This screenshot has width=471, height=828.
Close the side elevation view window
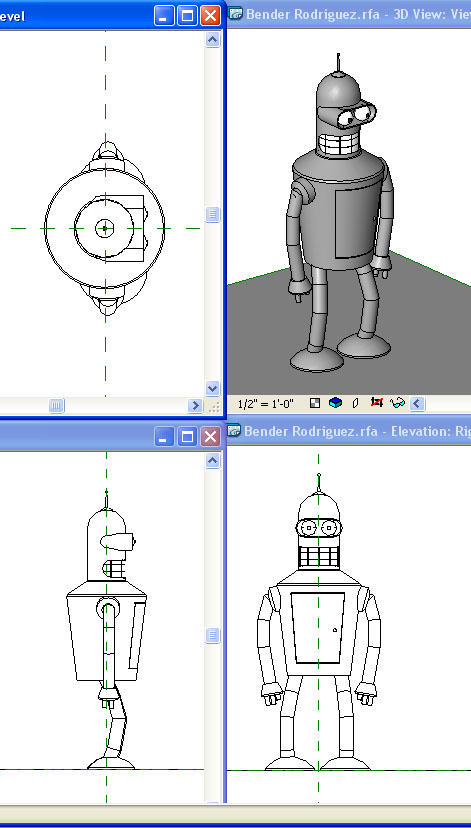click(x=210, y=436)
